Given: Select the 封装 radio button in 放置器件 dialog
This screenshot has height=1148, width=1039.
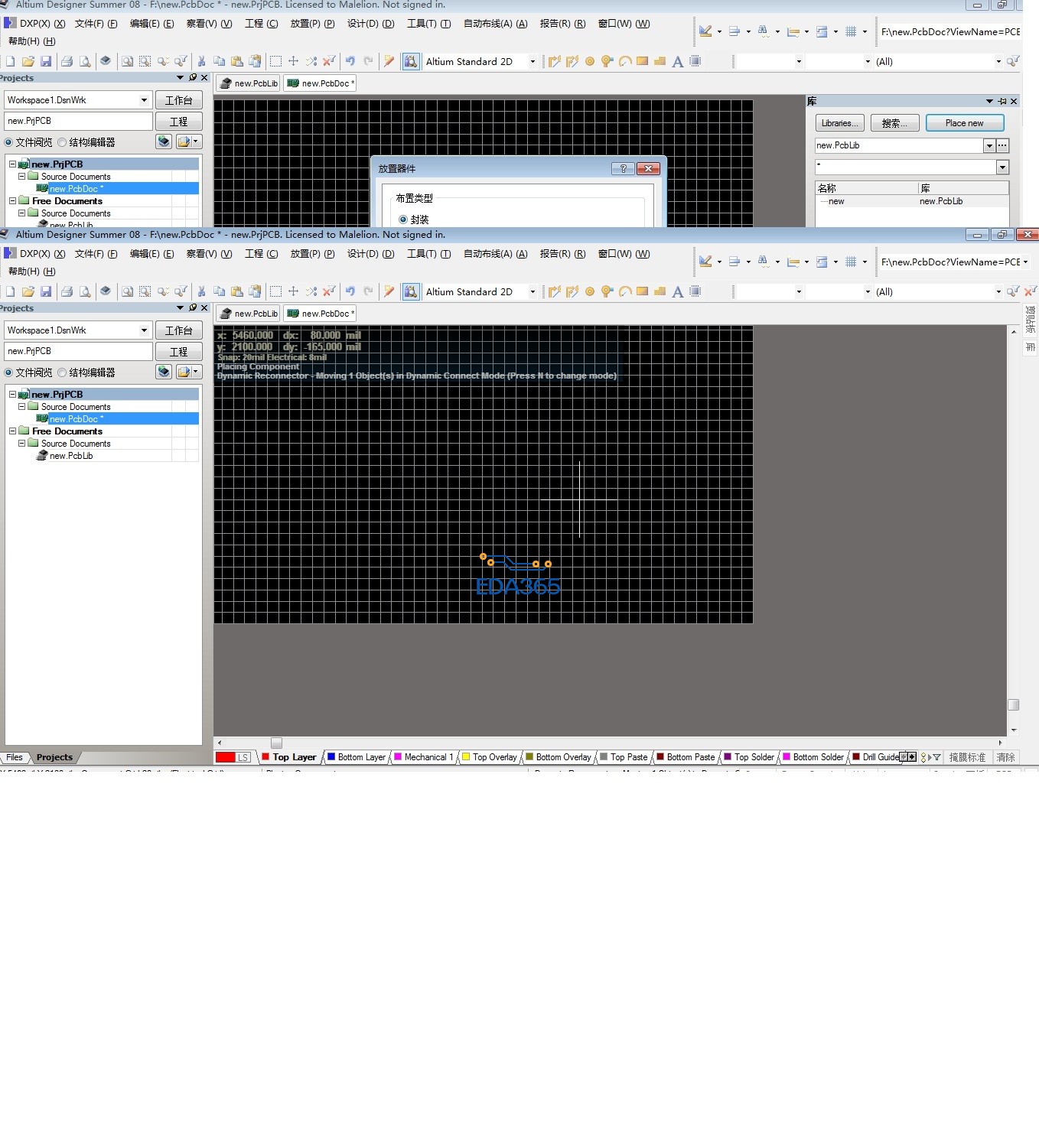Looking at the screenshot, I should click(403, 220).
